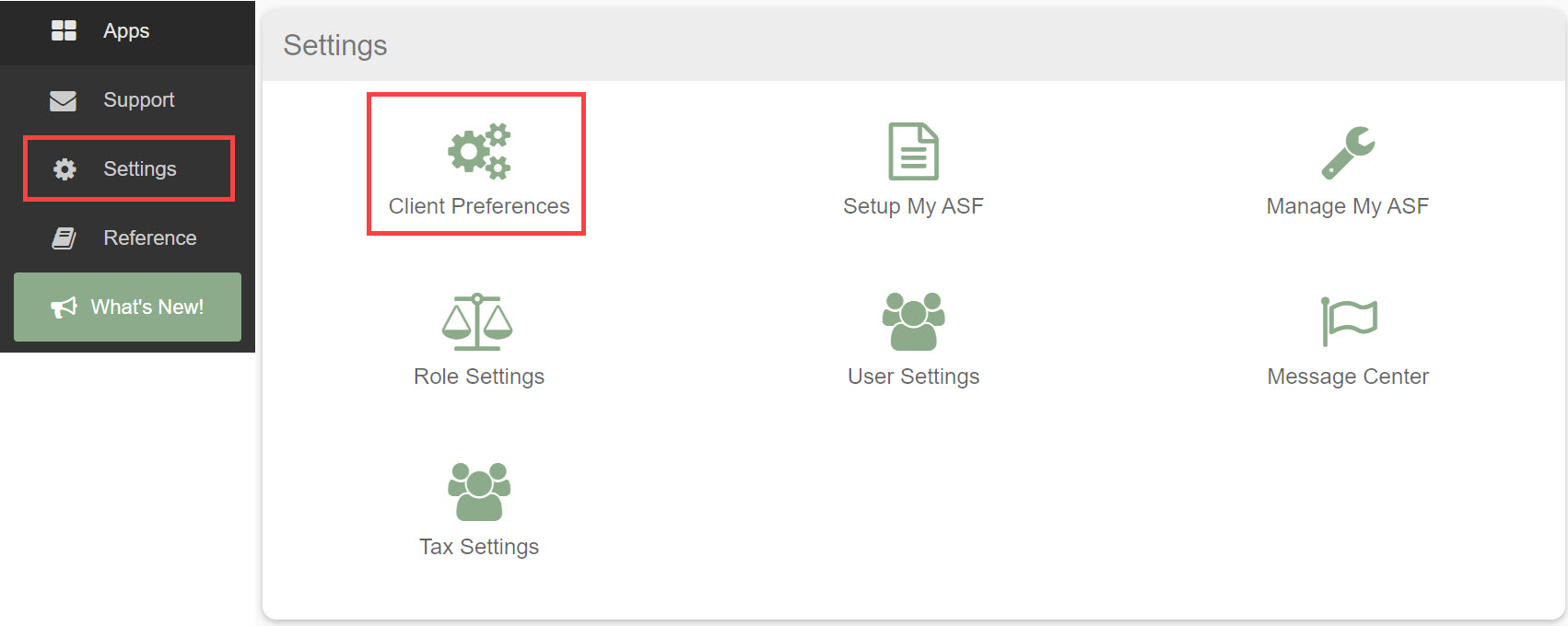
Task: Click the Support envelope icon
Action: (x=63, y=100)
